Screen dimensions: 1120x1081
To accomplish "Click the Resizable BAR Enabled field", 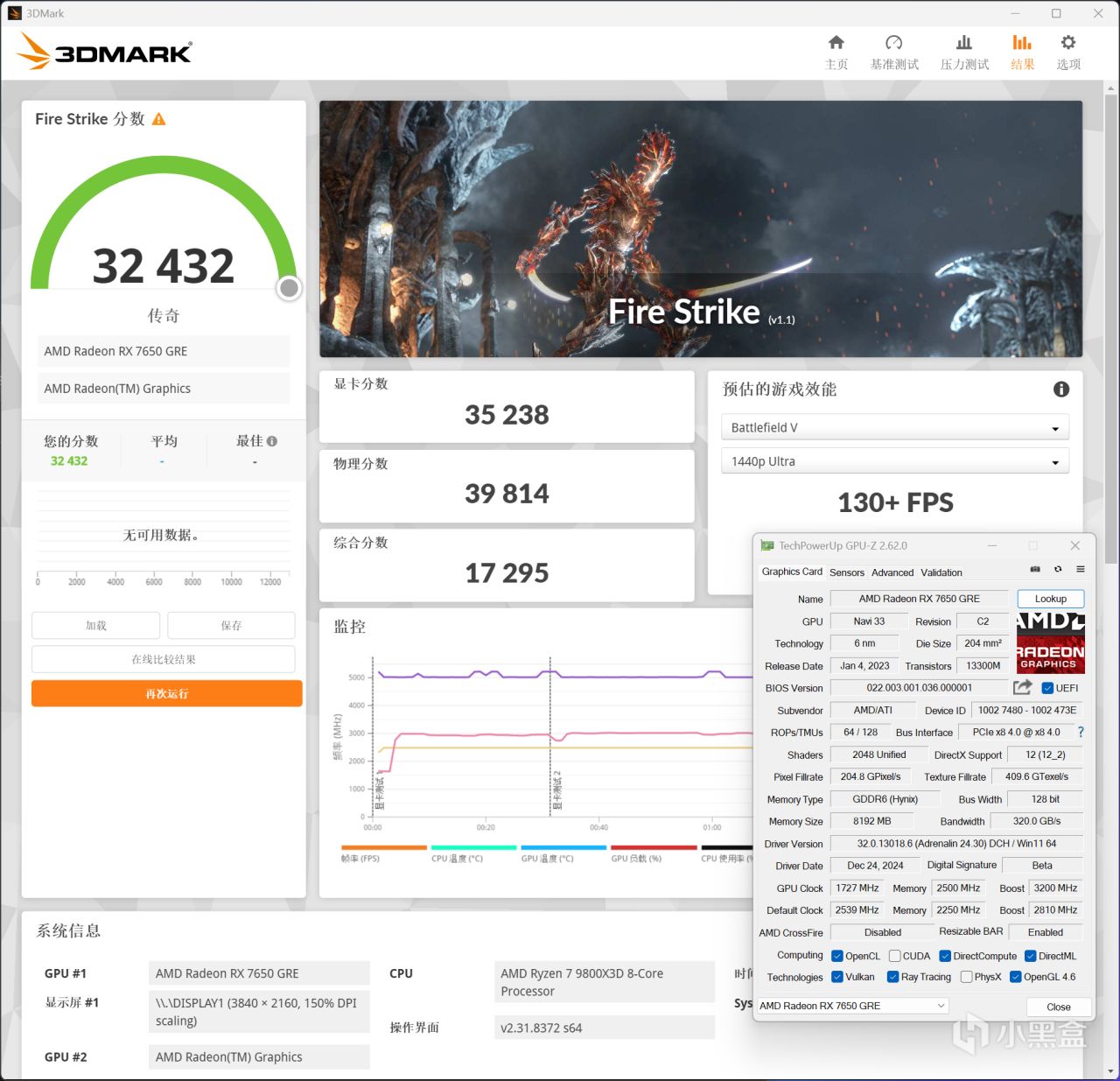I will pyautogui.click(x=1046, y=932).
